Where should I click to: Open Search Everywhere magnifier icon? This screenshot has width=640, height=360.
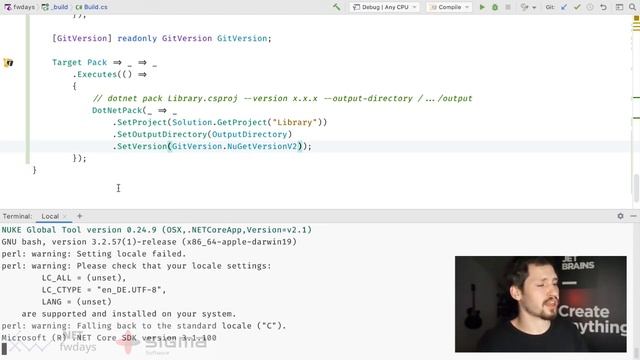pyautogui.click(x=632, y=7)
